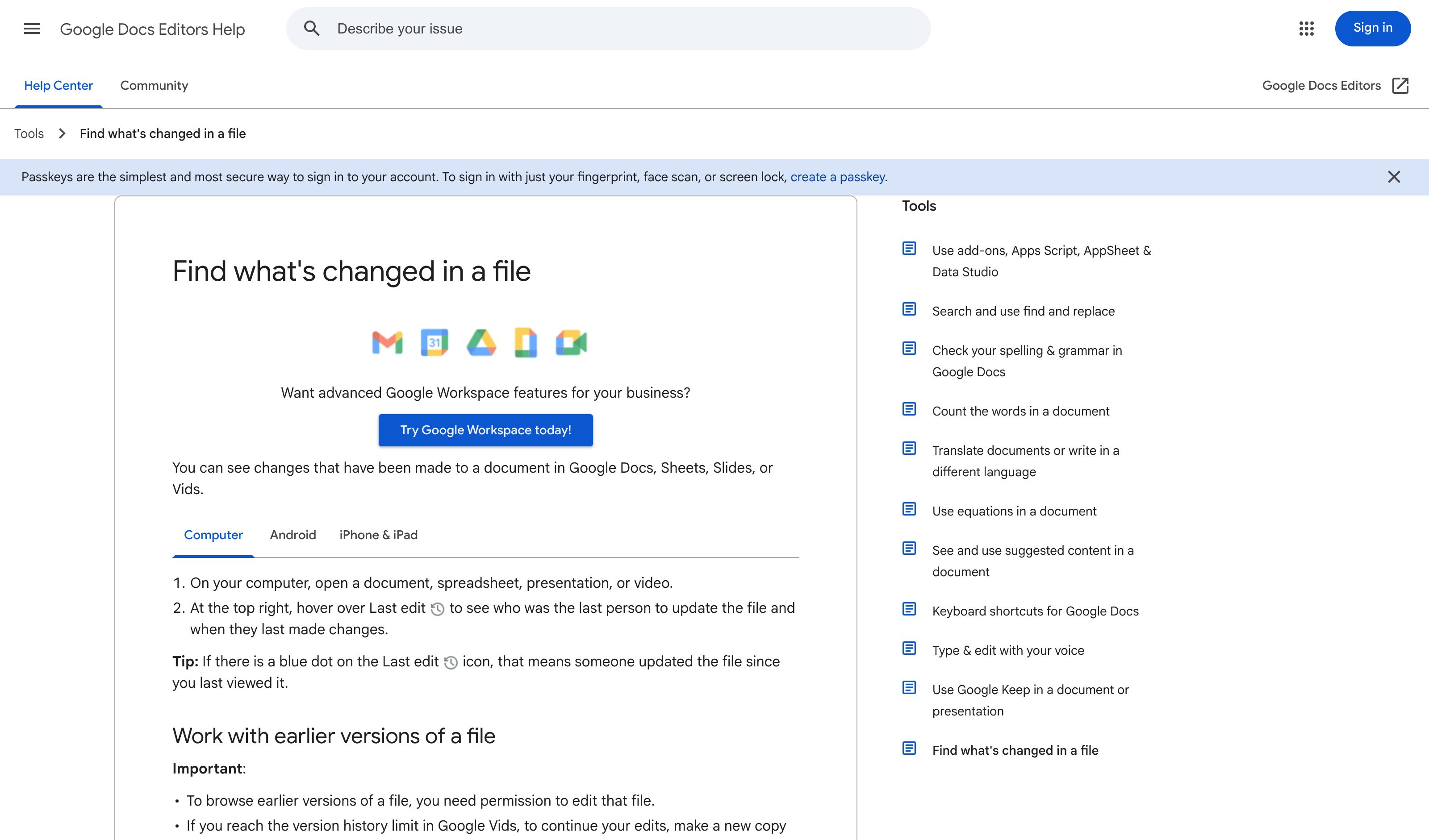
Task: Open the Google apps grid
Action: (1306, 28)
